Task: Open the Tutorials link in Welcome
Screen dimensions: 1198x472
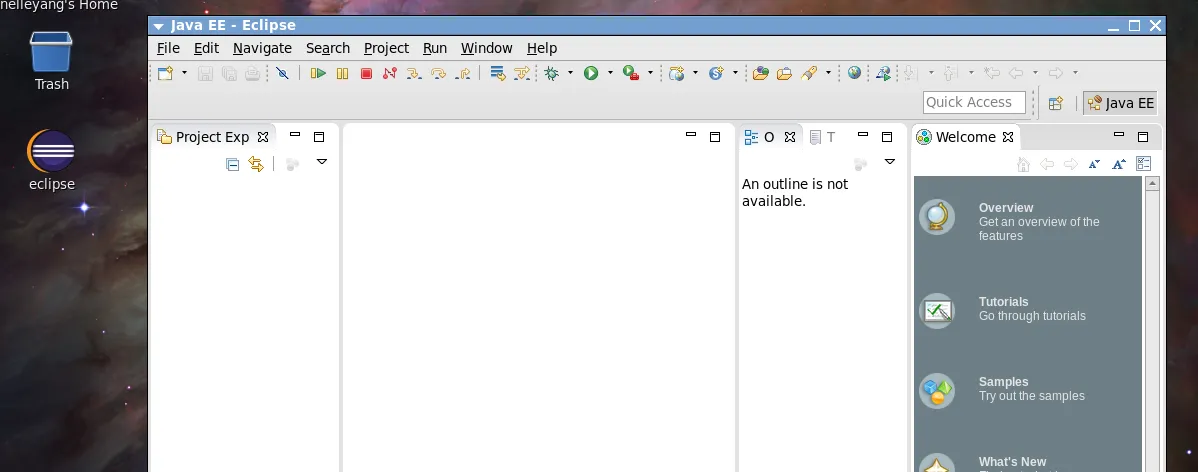Action: (1003, 302)
